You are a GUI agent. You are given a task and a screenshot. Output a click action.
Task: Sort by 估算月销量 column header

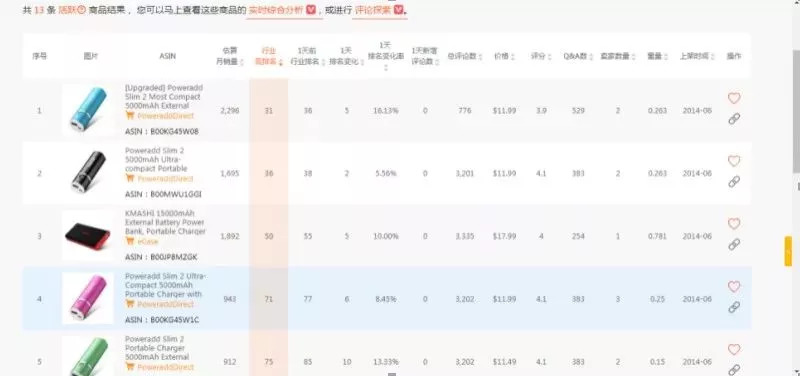tap(230, 56)
